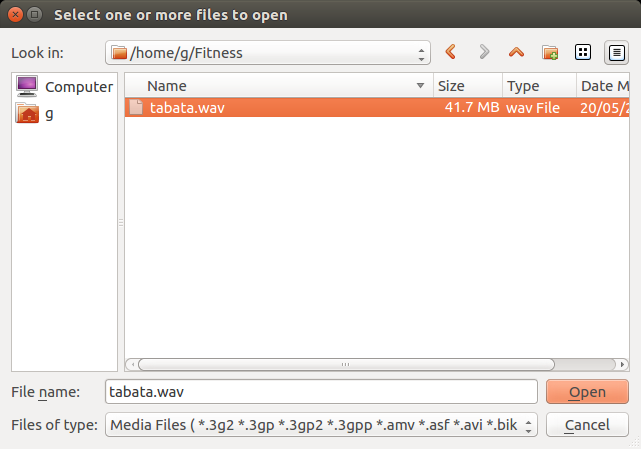The width and height of the screenshot is (641, 449).
Task: Sort files by Size column
Action: [x=466, y=86]
